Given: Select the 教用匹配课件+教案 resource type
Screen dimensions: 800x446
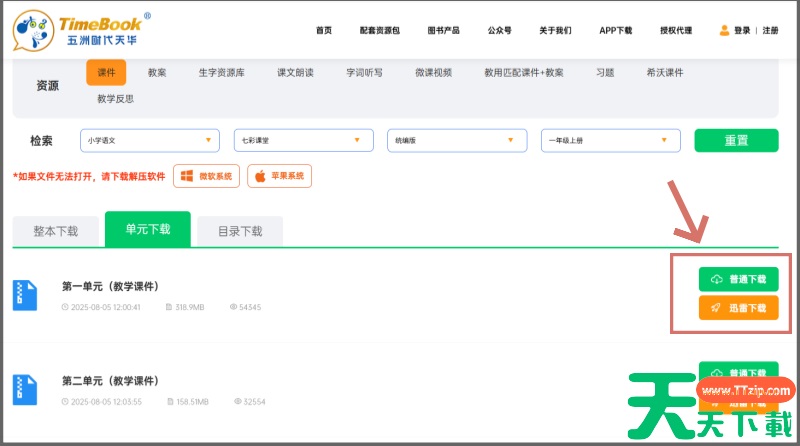Looking at the screenshot, I should pyautogui.click(x=524, y=72).
